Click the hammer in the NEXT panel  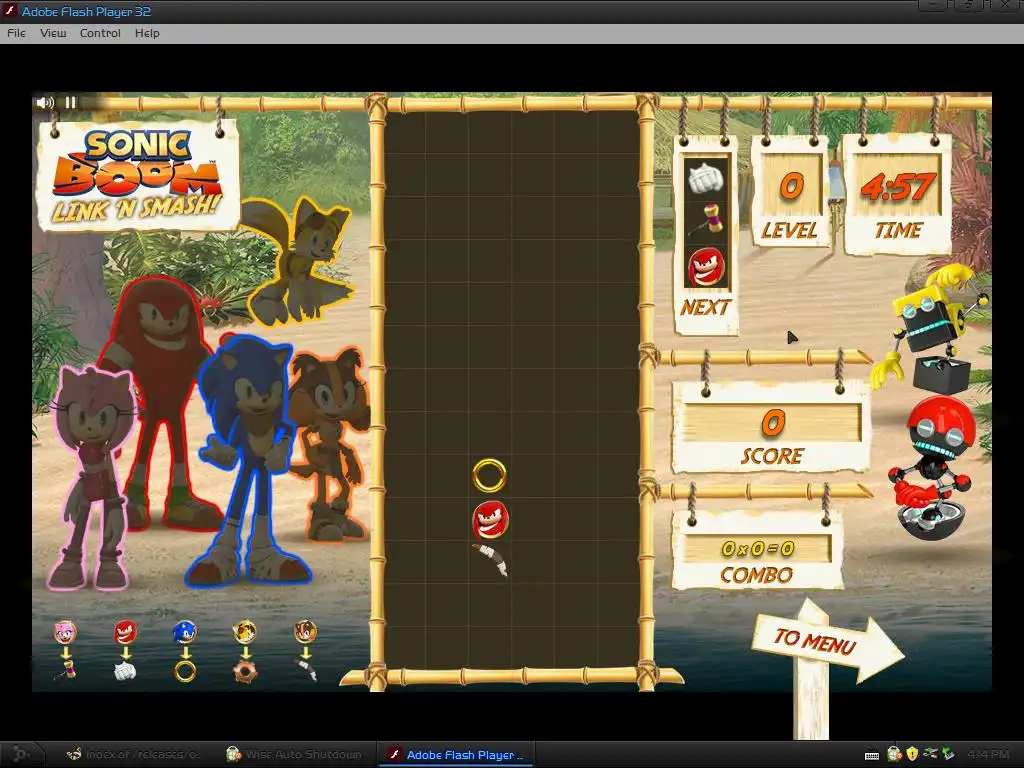[x=706, y=219]
